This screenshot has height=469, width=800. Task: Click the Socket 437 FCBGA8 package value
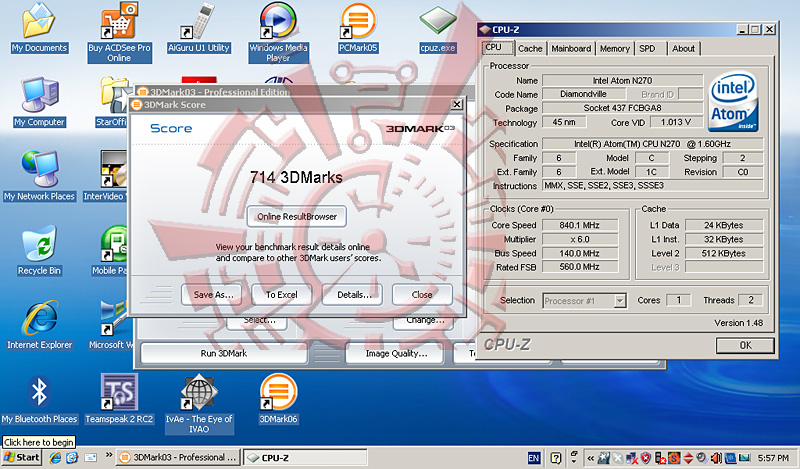coord(622,108)
